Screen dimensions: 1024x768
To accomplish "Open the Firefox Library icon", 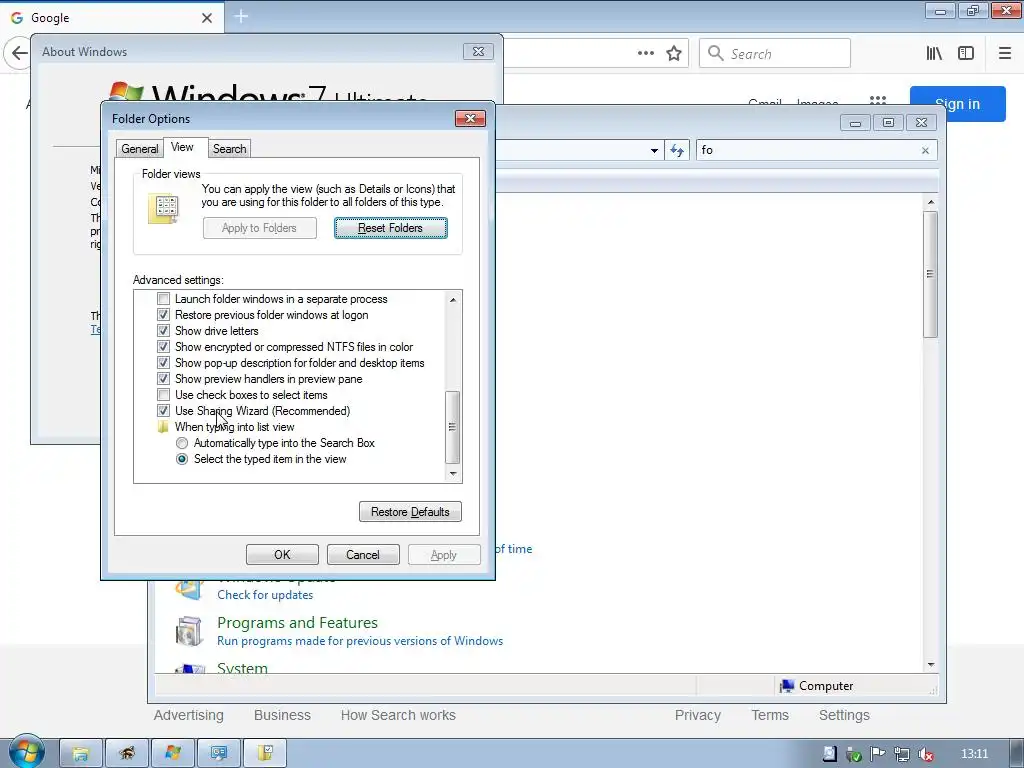I will click(934, 54).
